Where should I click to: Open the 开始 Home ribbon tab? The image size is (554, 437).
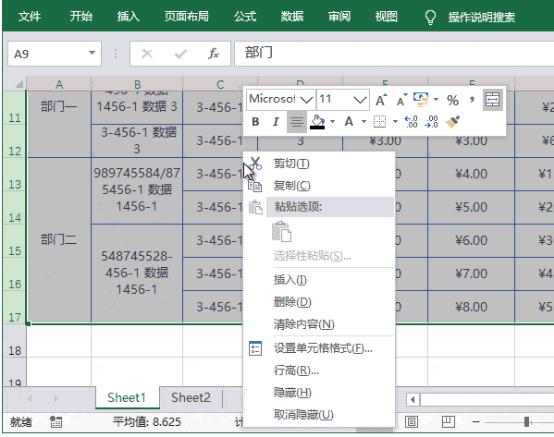(81, 16)
